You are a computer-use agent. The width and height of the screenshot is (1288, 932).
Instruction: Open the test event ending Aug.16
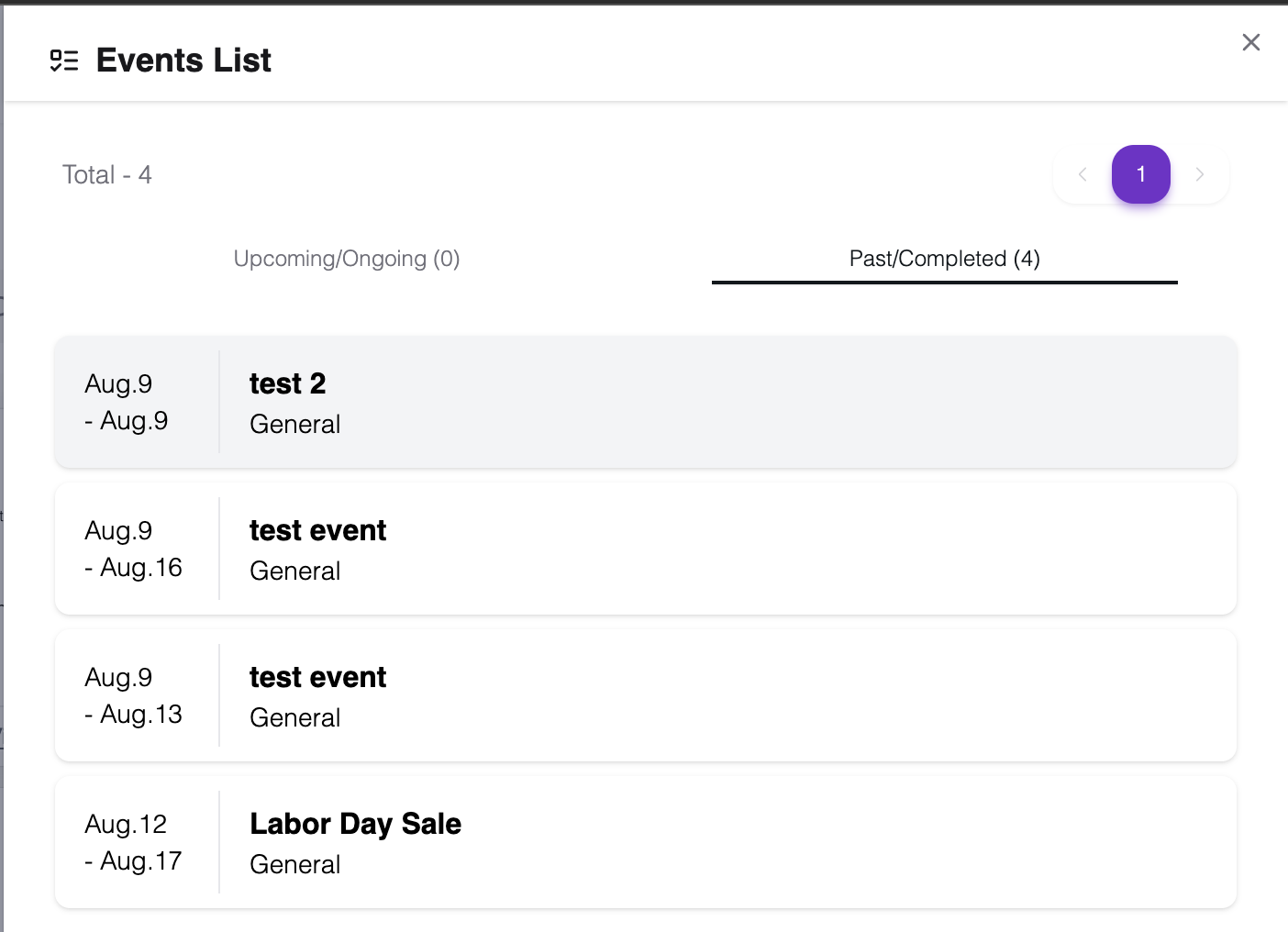[x=317, y=530]
